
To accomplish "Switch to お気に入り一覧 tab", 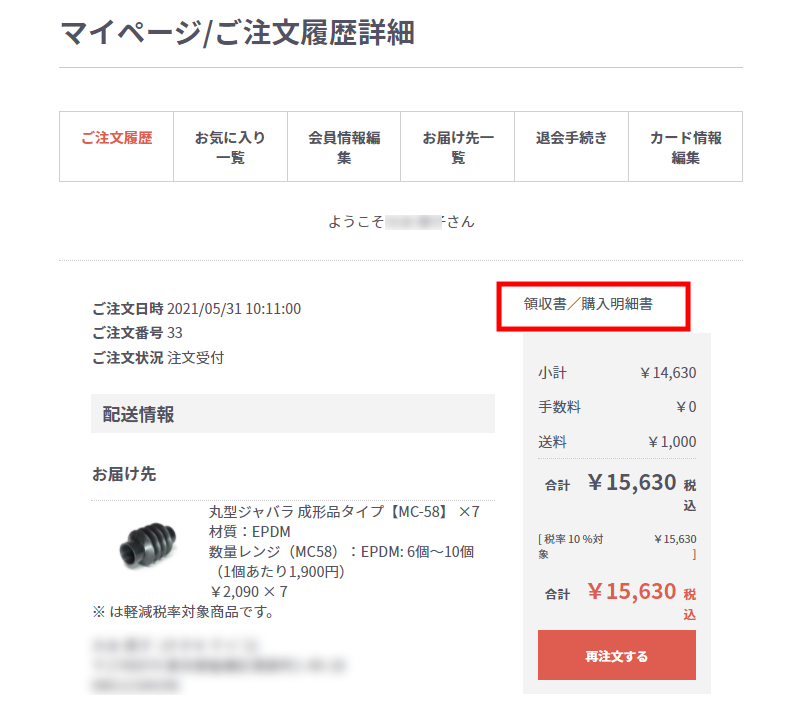I will tap(230, 147).
